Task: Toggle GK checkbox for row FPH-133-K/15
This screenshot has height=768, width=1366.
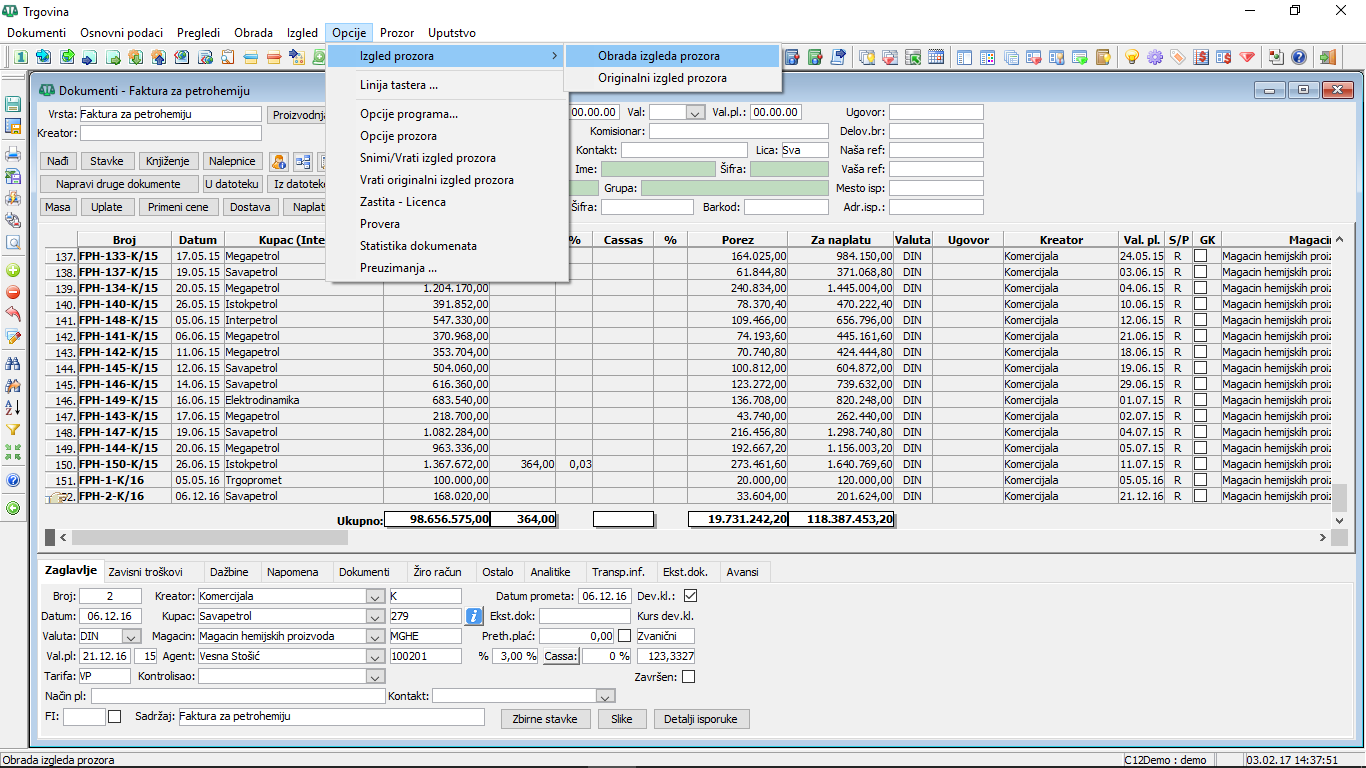Action: pyautogui.click(x=1200, y=256)
